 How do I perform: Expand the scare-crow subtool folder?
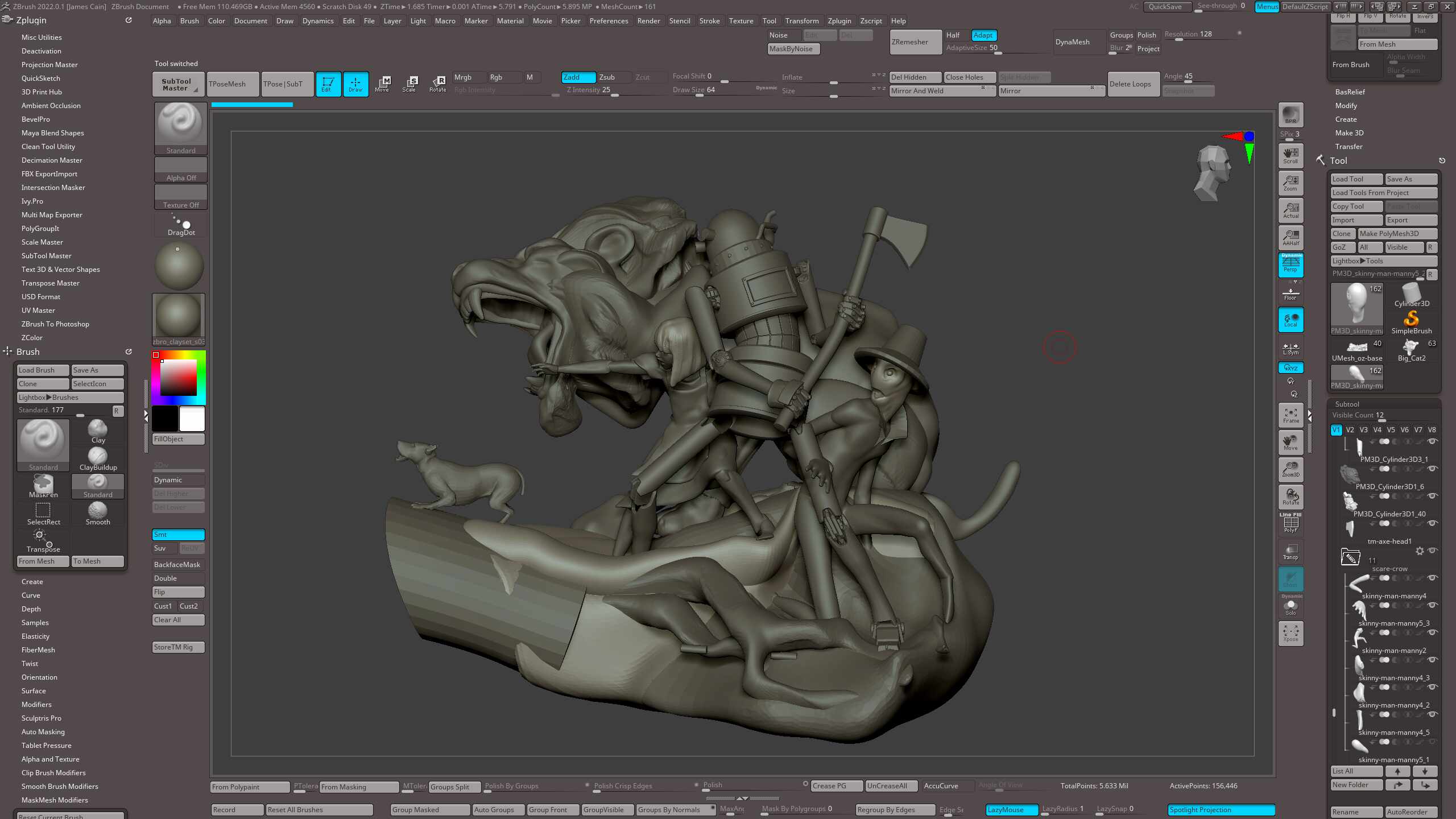click(1350, 557)
